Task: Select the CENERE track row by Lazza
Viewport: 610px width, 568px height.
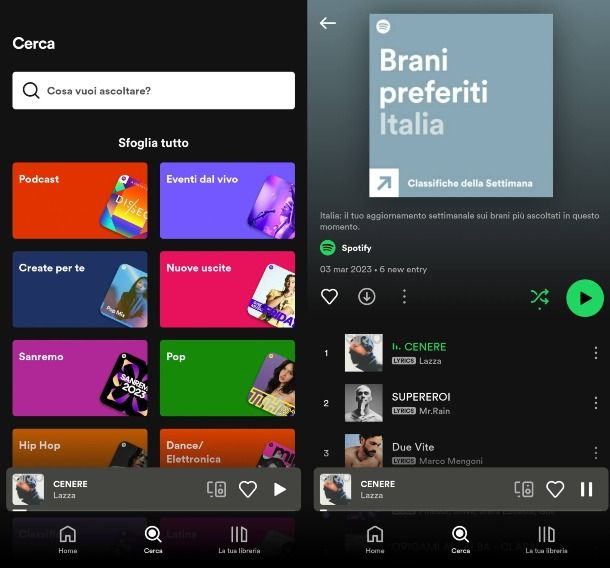Action: pyautogui.click(x=461, y=353)
